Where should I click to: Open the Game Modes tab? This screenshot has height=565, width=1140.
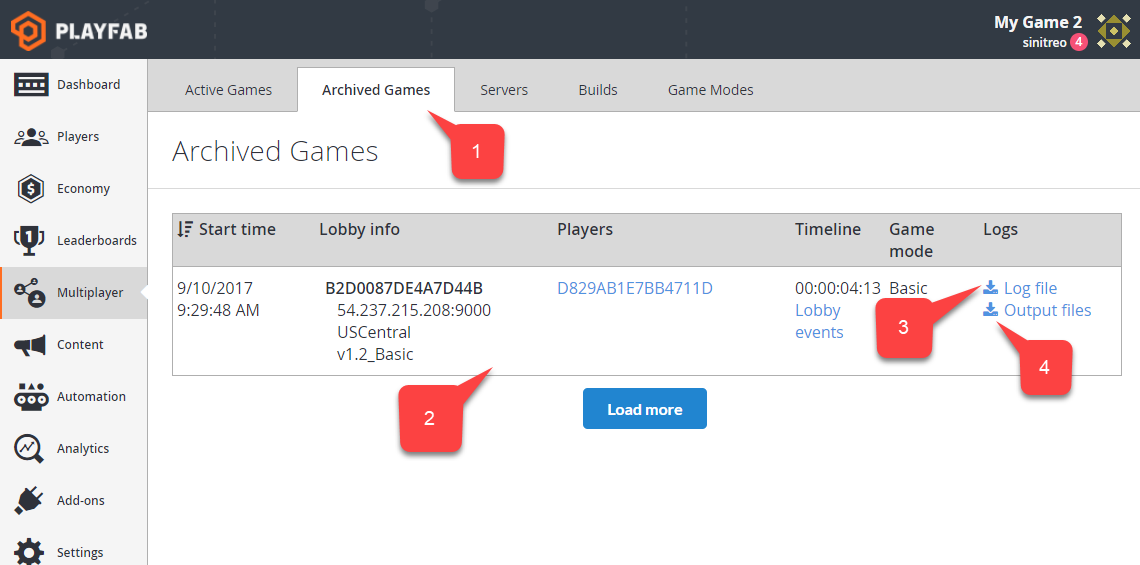pyautogui.click(x=710, y=90)
